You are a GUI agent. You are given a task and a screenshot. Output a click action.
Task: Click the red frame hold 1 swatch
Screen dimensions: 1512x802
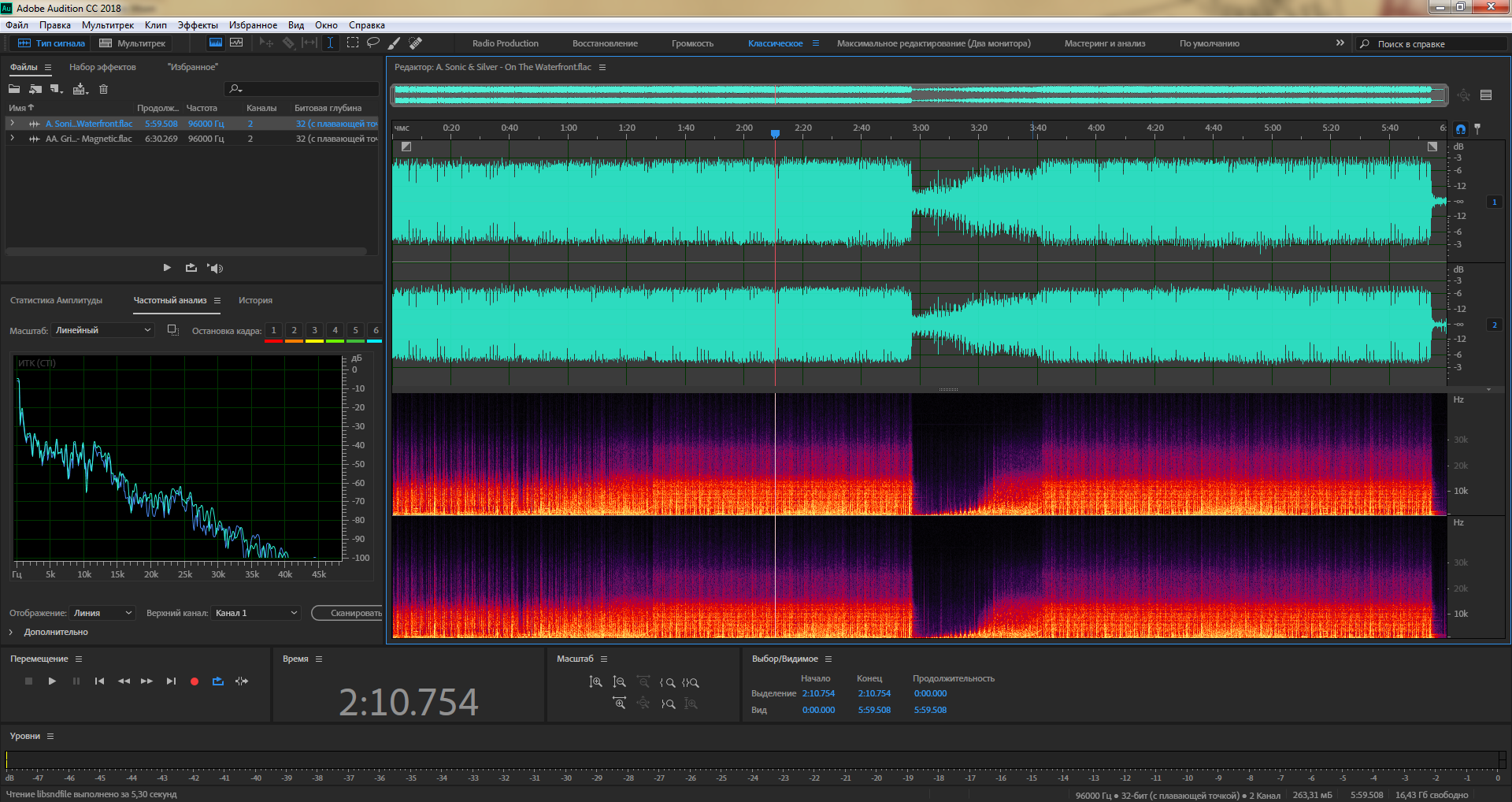click(273, 331)
